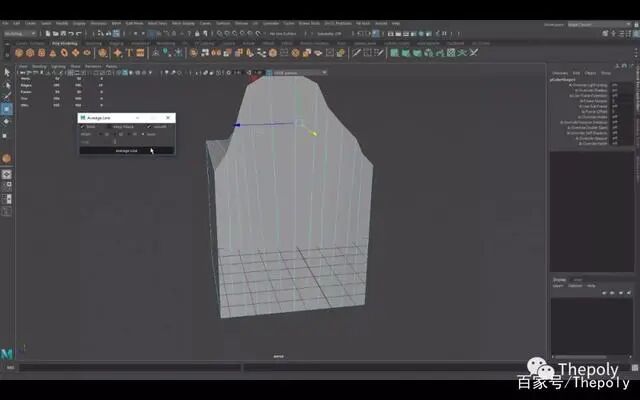Click the first green UV shelf icon
Screen dimensions: 640x400
click(394, 53)
